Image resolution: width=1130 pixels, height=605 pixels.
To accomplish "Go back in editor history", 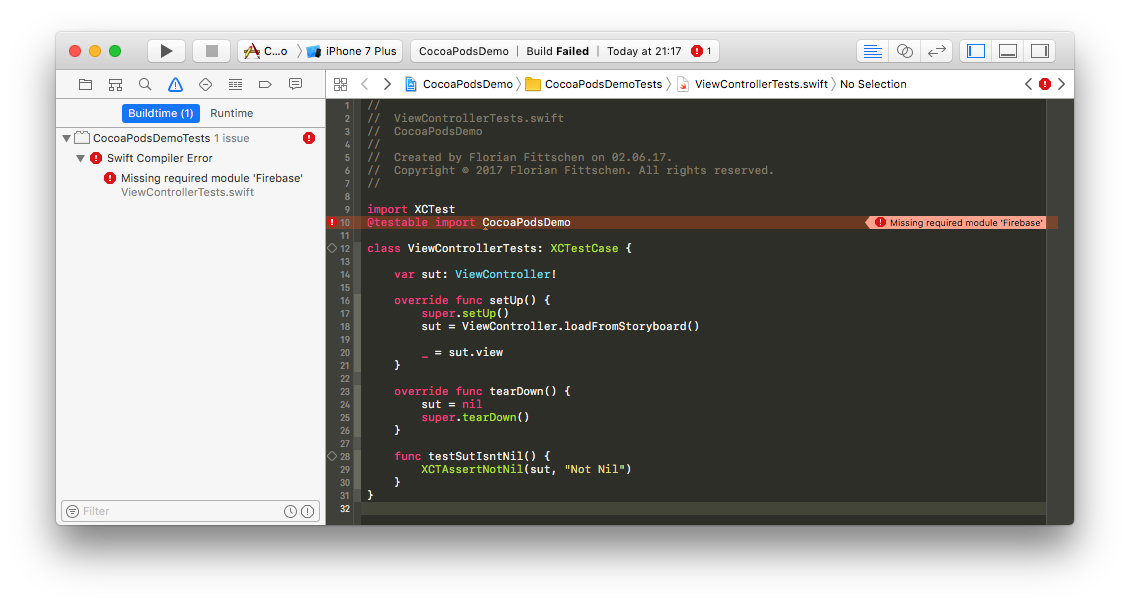I will tap(365, 84).
